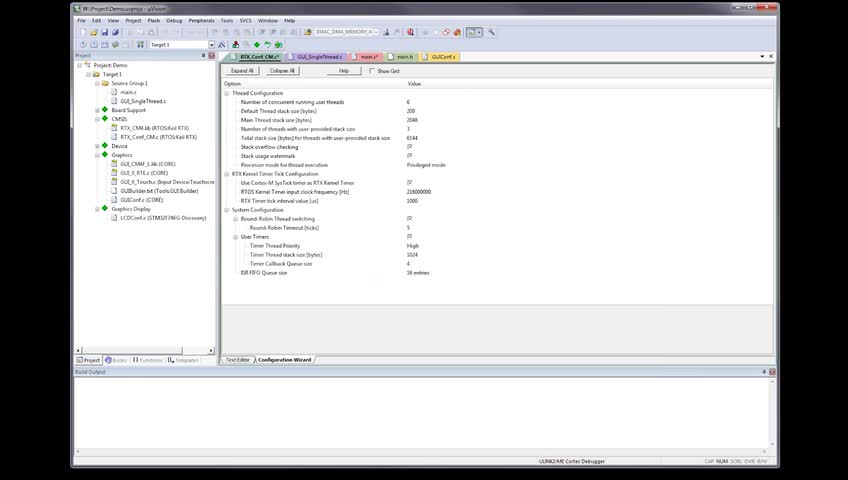Create a new file via toolbar icon

83,32
